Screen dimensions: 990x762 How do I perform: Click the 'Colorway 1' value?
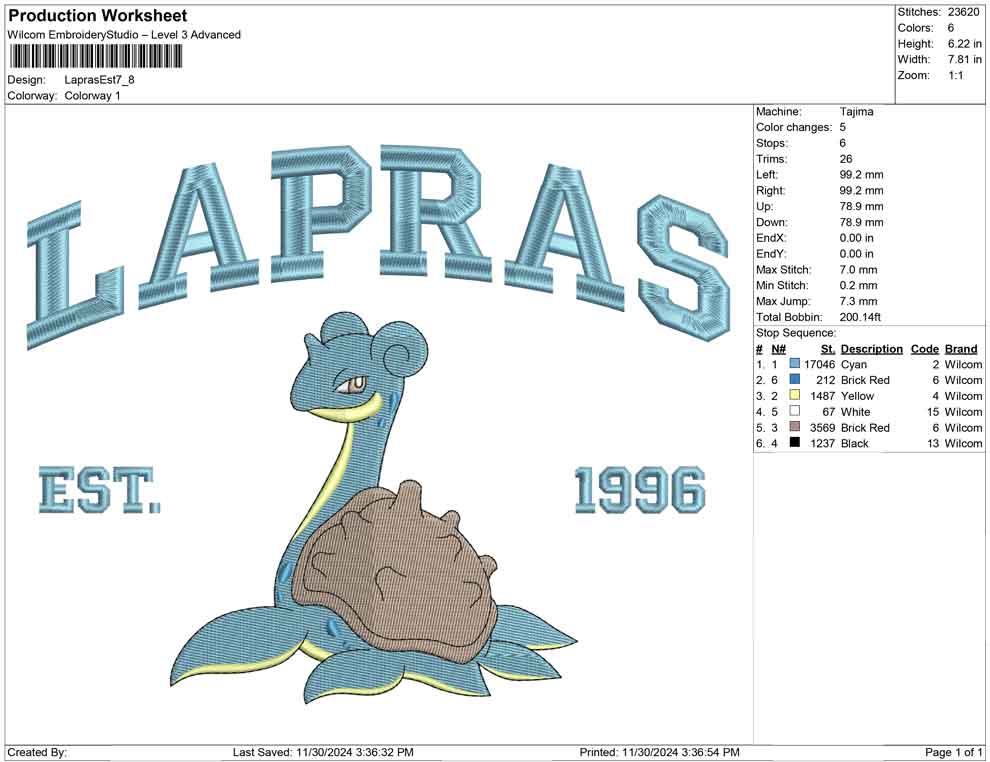(92, 96)
